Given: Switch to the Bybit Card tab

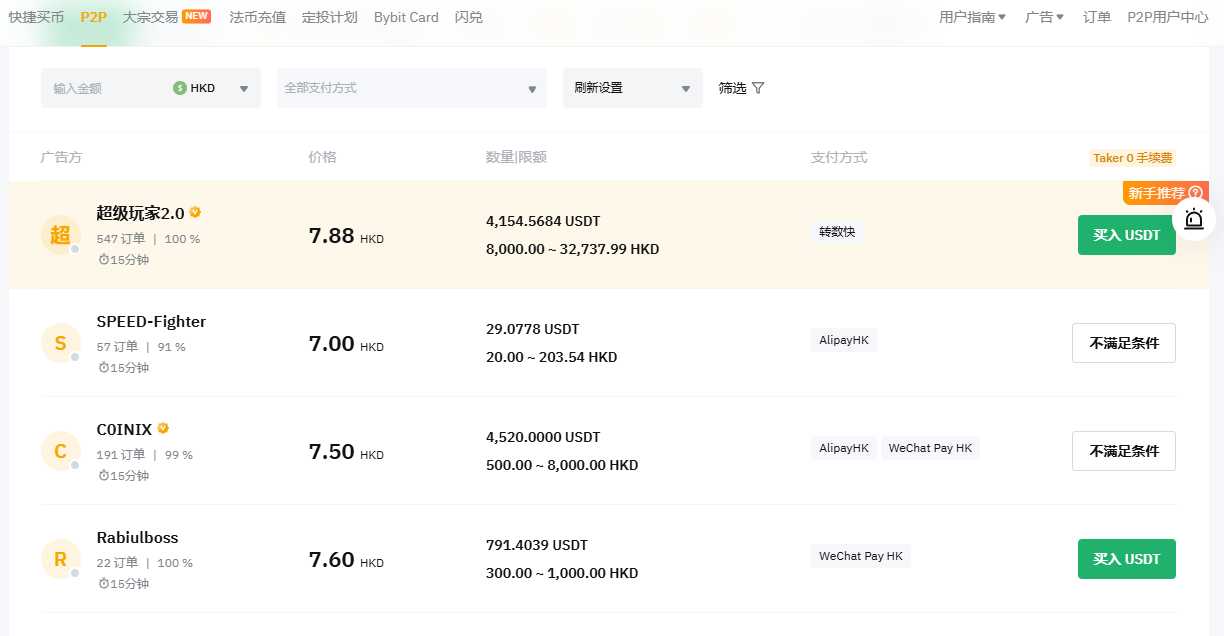Looking at the screenshot, I should click(x=406, y=17).
